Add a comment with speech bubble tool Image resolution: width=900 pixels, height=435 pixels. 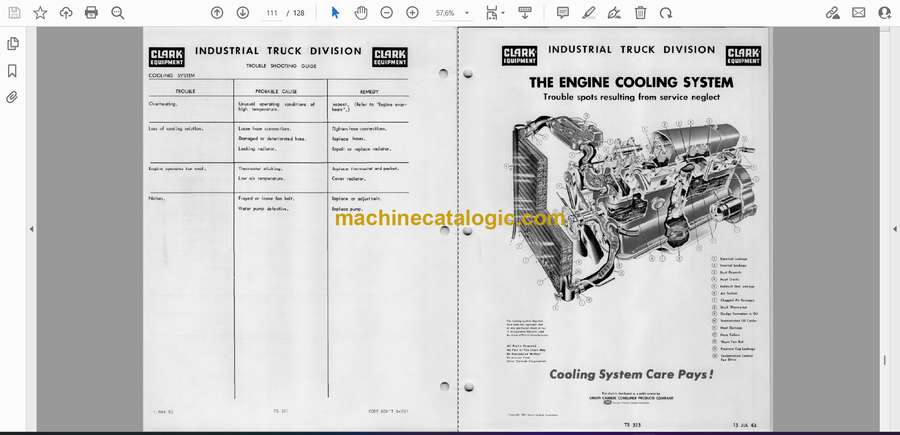click(563, 13)
